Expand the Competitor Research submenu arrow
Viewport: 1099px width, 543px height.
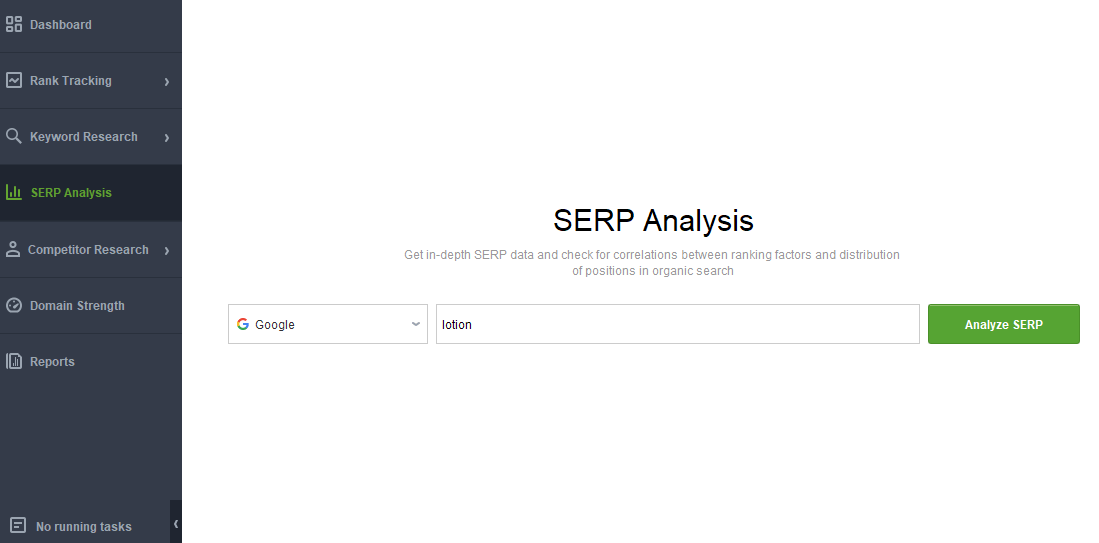tap(167, 250)
